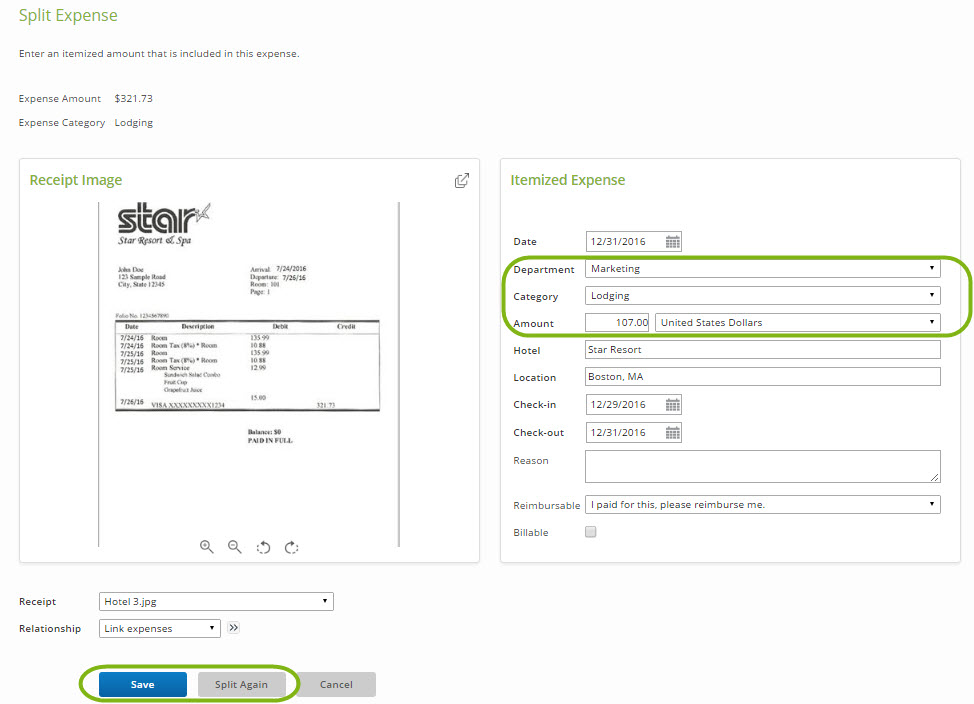Rotate receipt image counterclockwise
Image resolution: width=974 pixels, height=704 pixels.
click(263, 547)
